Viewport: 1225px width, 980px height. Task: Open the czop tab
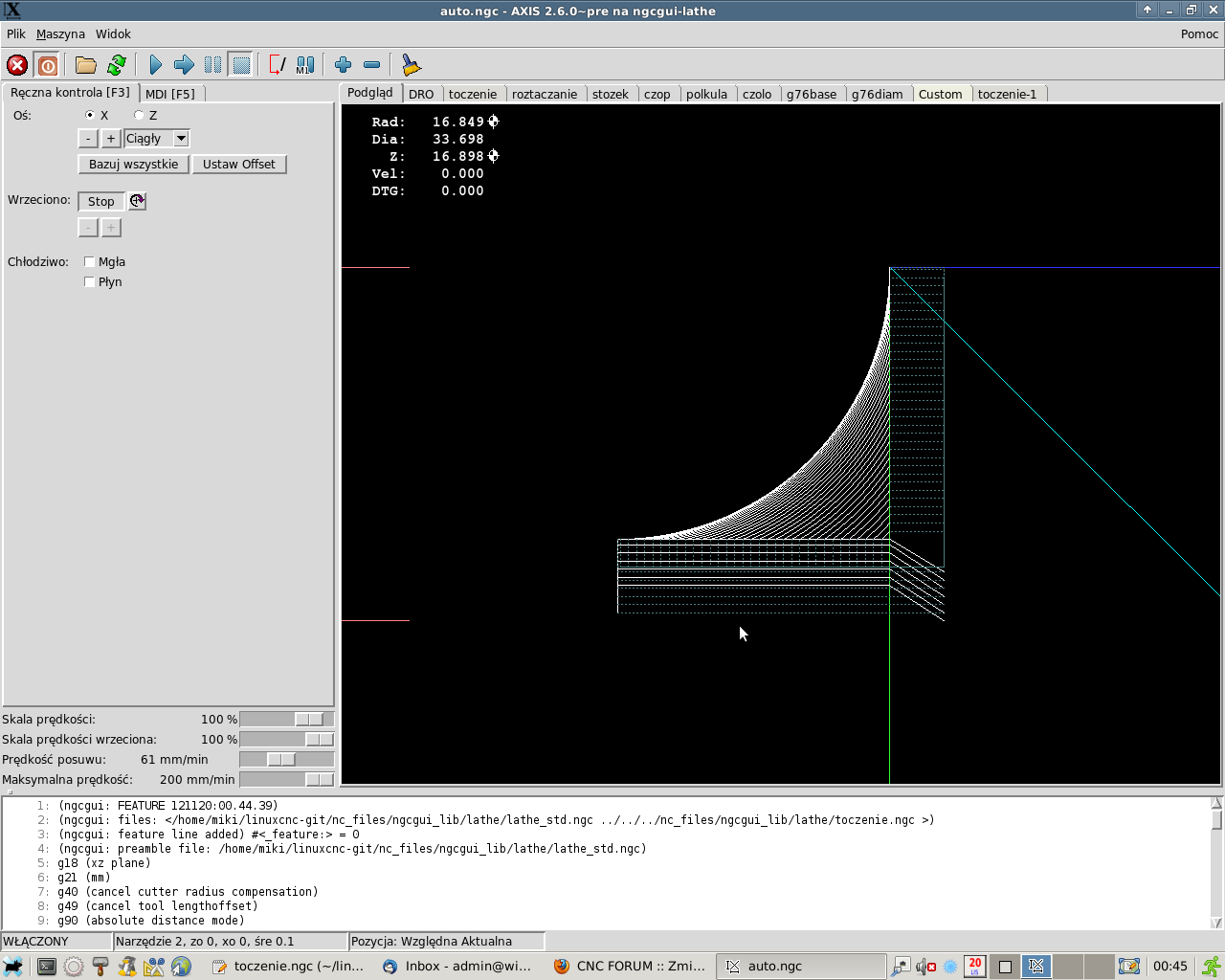(657, 94)
